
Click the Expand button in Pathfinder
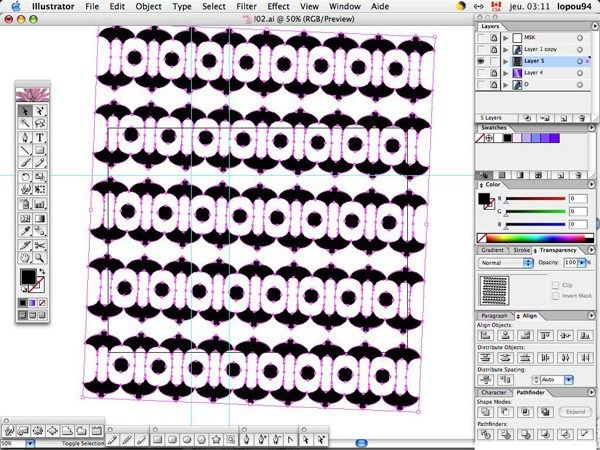576,412
